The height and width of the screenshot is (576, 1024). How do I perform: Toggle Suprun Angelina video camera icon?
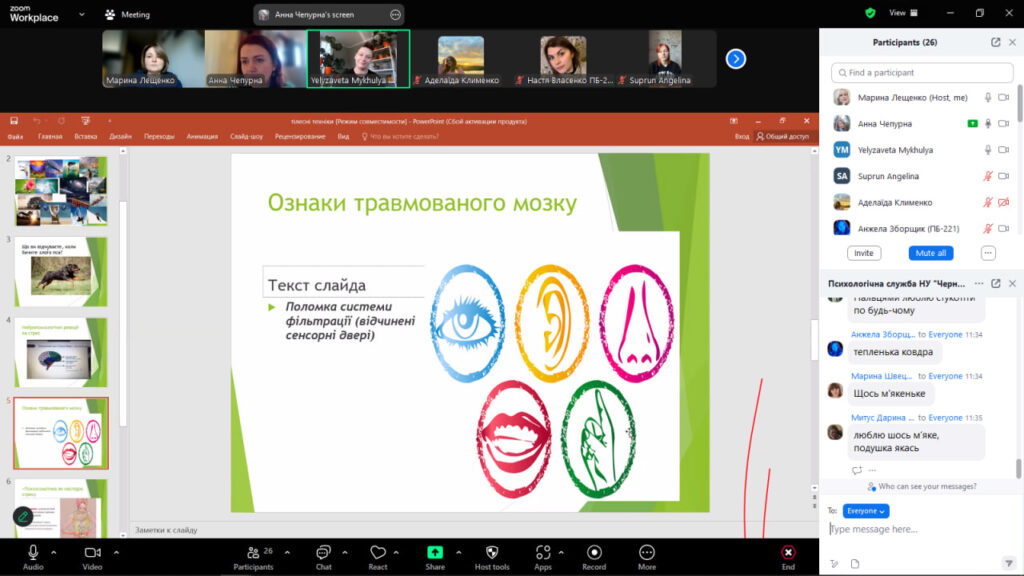pyautogui.click(x=1004, y=176)
